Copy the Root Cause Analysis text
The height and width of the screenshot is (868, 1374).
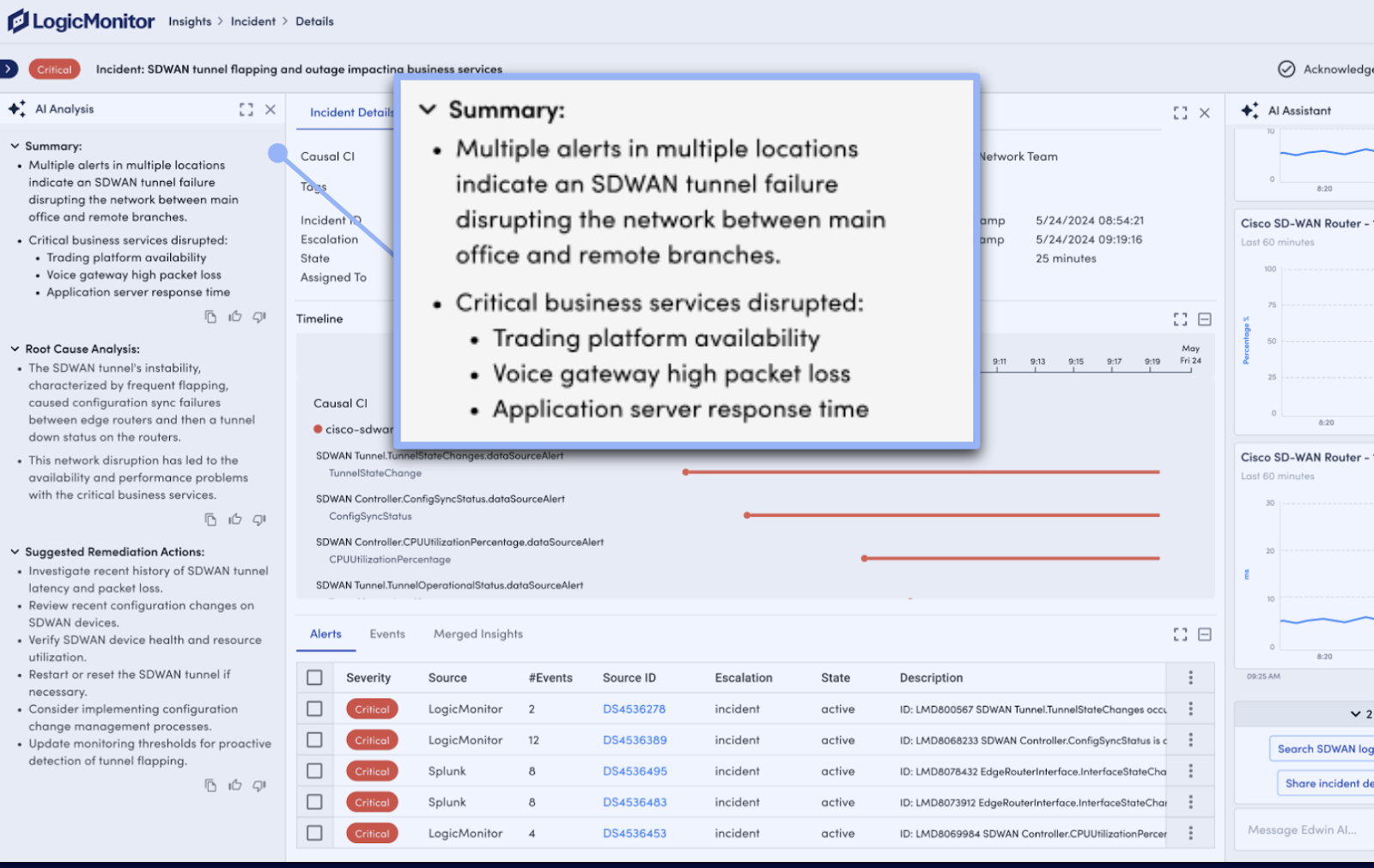coord(210,519)
